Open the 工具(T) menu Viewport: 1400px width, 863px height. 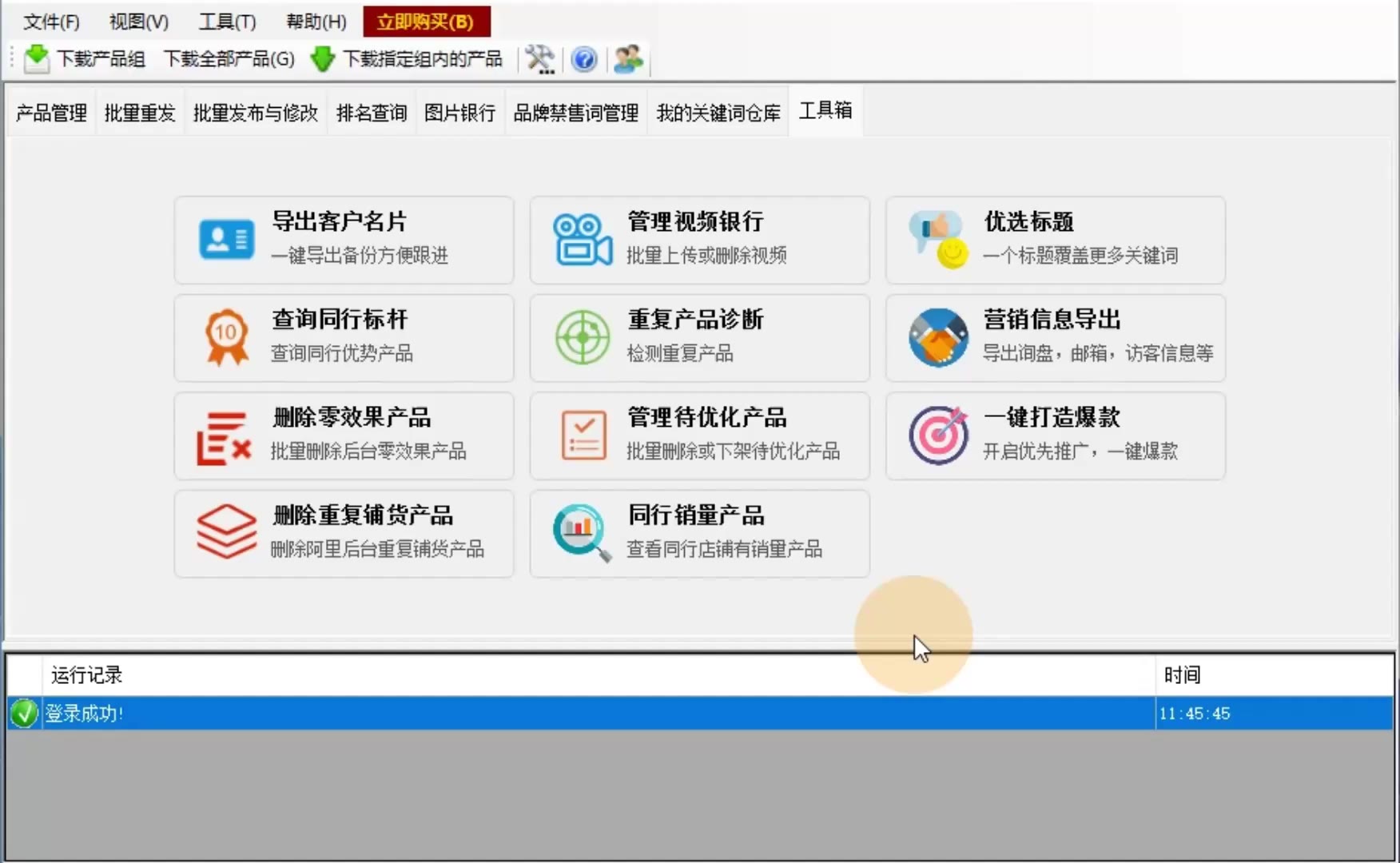point(228,22)
